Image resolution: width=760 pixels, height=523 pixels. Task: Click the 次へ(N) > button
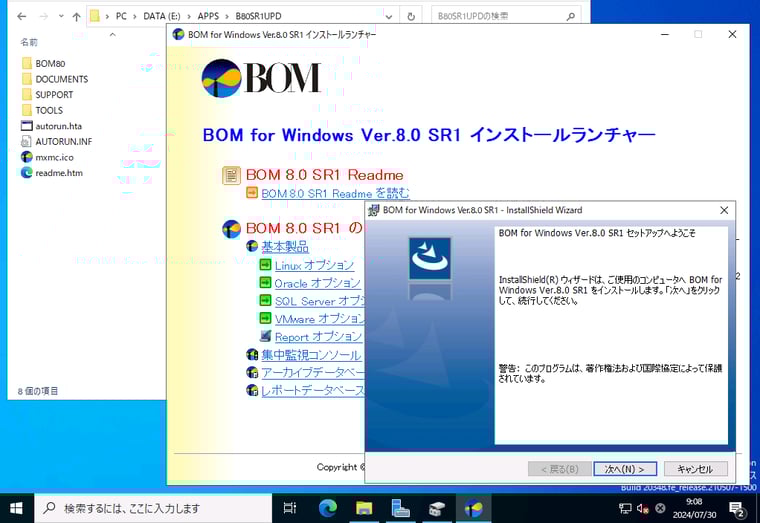[x=625, y=469]
